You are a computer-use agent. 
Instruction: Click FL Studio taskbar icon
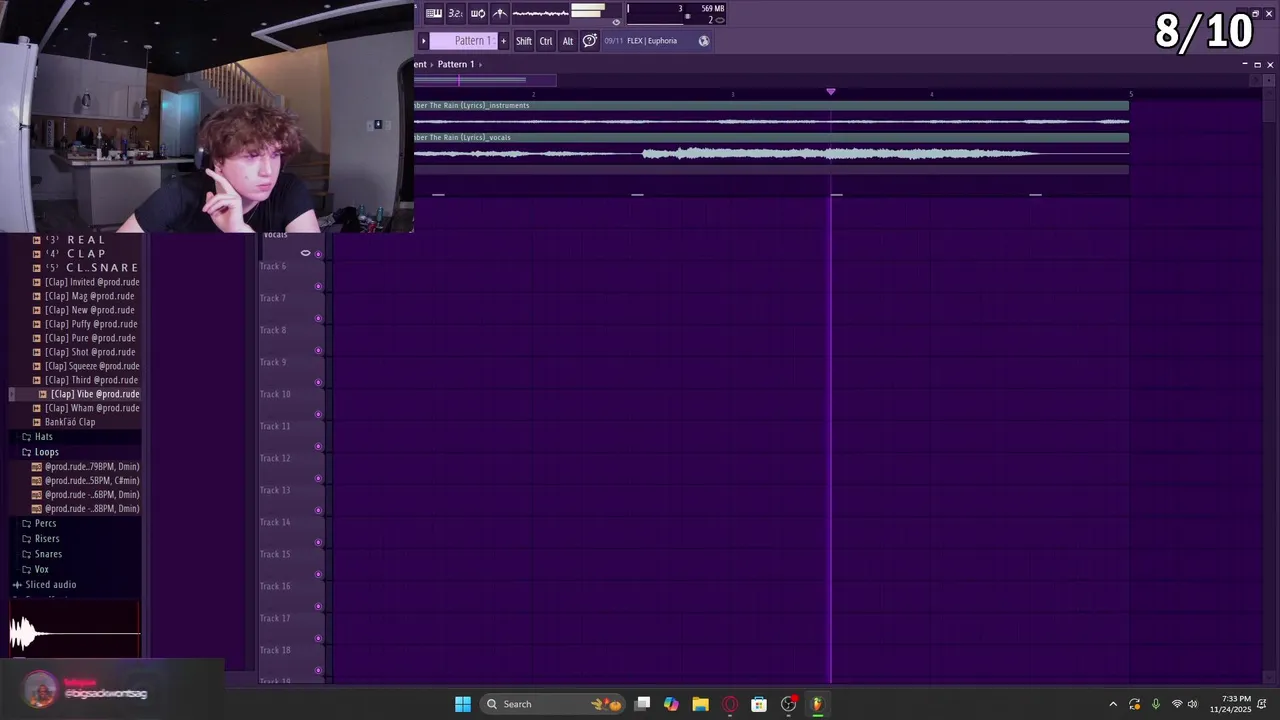pyautogui.click(x=817, y=704)
